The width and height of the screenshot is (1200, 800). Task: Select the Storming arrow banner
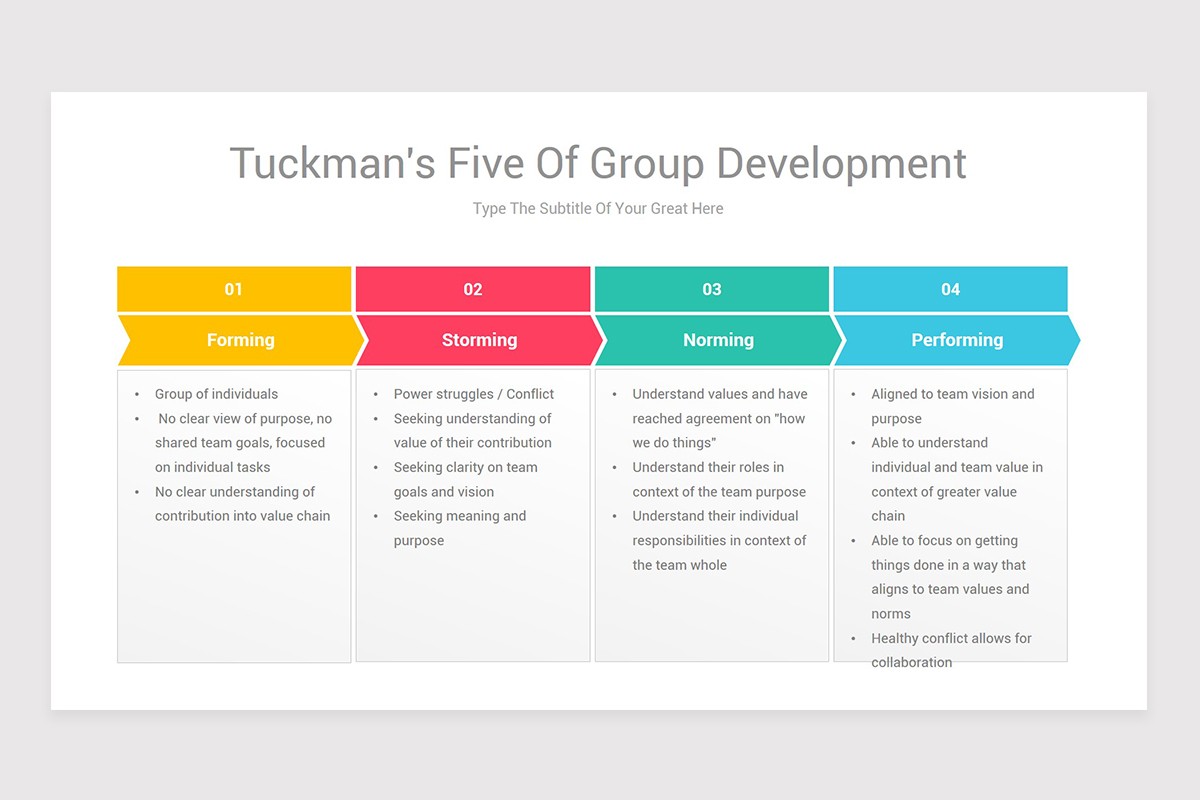tap(479, 340)
